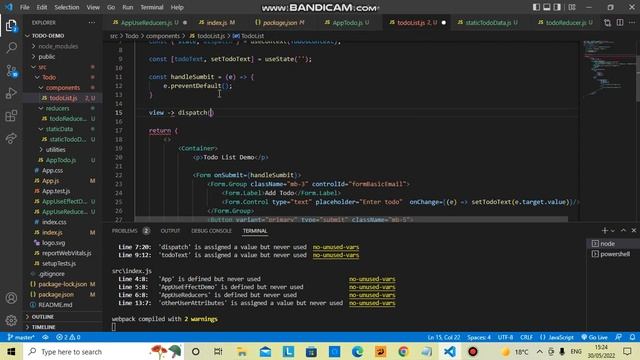Viewport: 640px width, 360px height.
Task: Open the Terminal menu
Action: [x=152, y=7]
